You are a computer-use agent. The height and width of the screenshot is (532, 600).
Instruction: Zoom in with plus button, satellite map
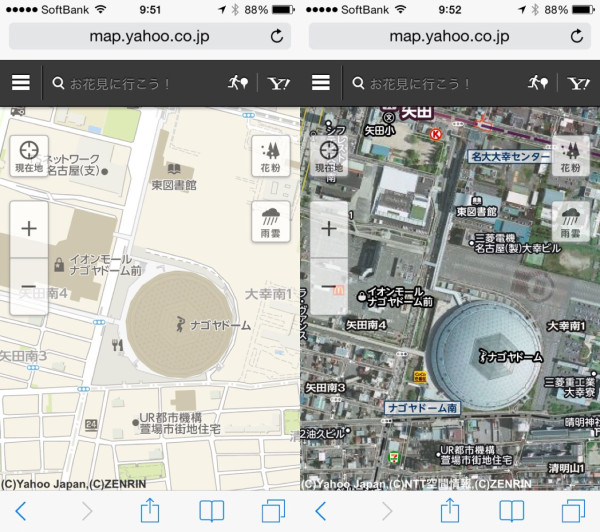[329, 229]
